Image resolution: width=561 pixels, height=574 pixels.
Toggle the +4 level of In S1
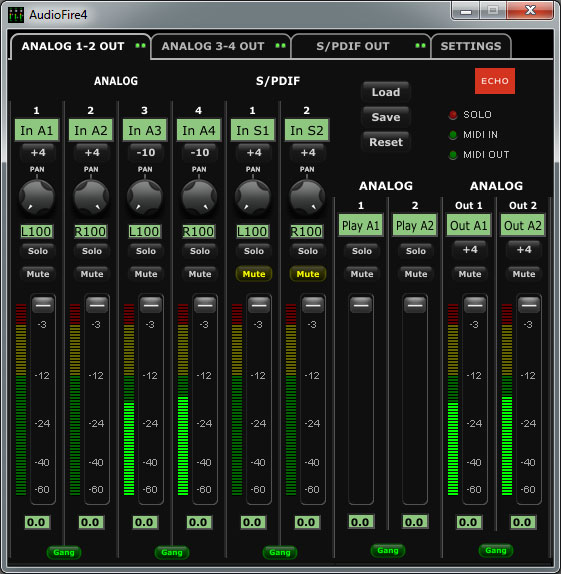254,153
